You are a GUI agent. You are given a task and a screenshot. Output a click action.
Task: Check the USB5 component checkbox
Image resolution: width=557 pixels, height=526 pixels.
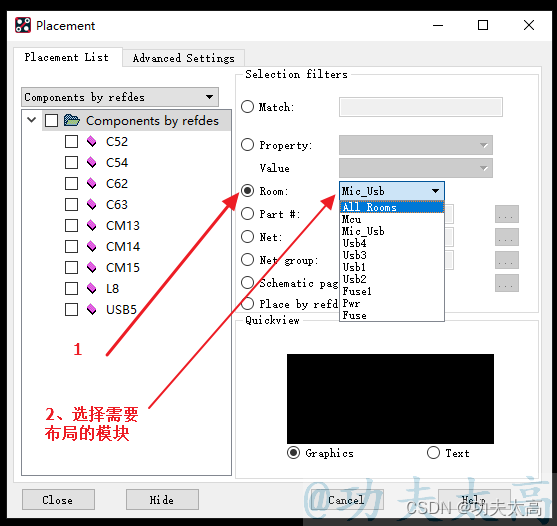click(x=71, y=309)
